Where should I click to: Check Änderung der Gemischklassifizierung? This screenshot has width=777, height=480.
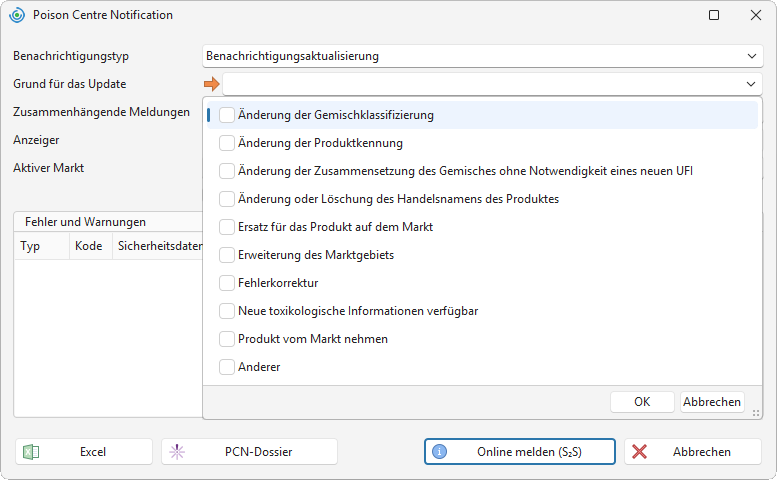[x=227, y=115]
